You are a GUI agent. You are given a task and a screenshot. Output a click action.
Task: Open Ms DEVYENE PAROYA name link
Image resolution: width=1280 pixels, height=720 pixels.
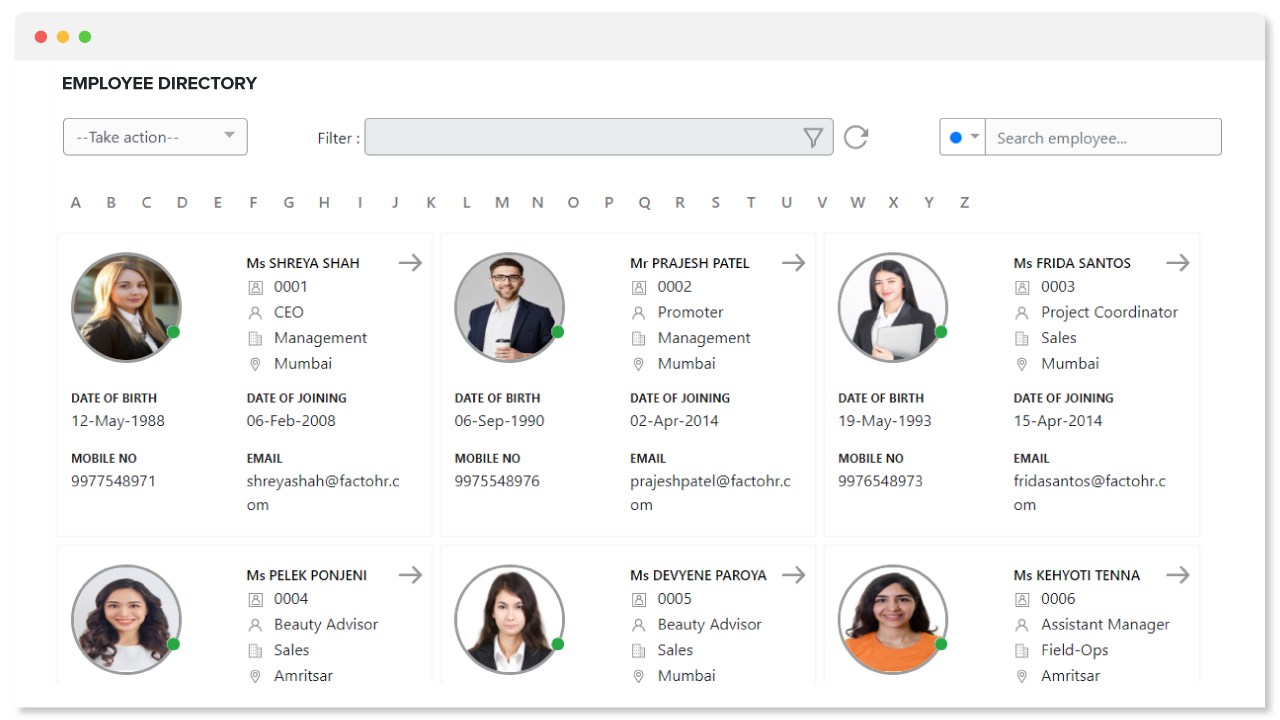698,575
